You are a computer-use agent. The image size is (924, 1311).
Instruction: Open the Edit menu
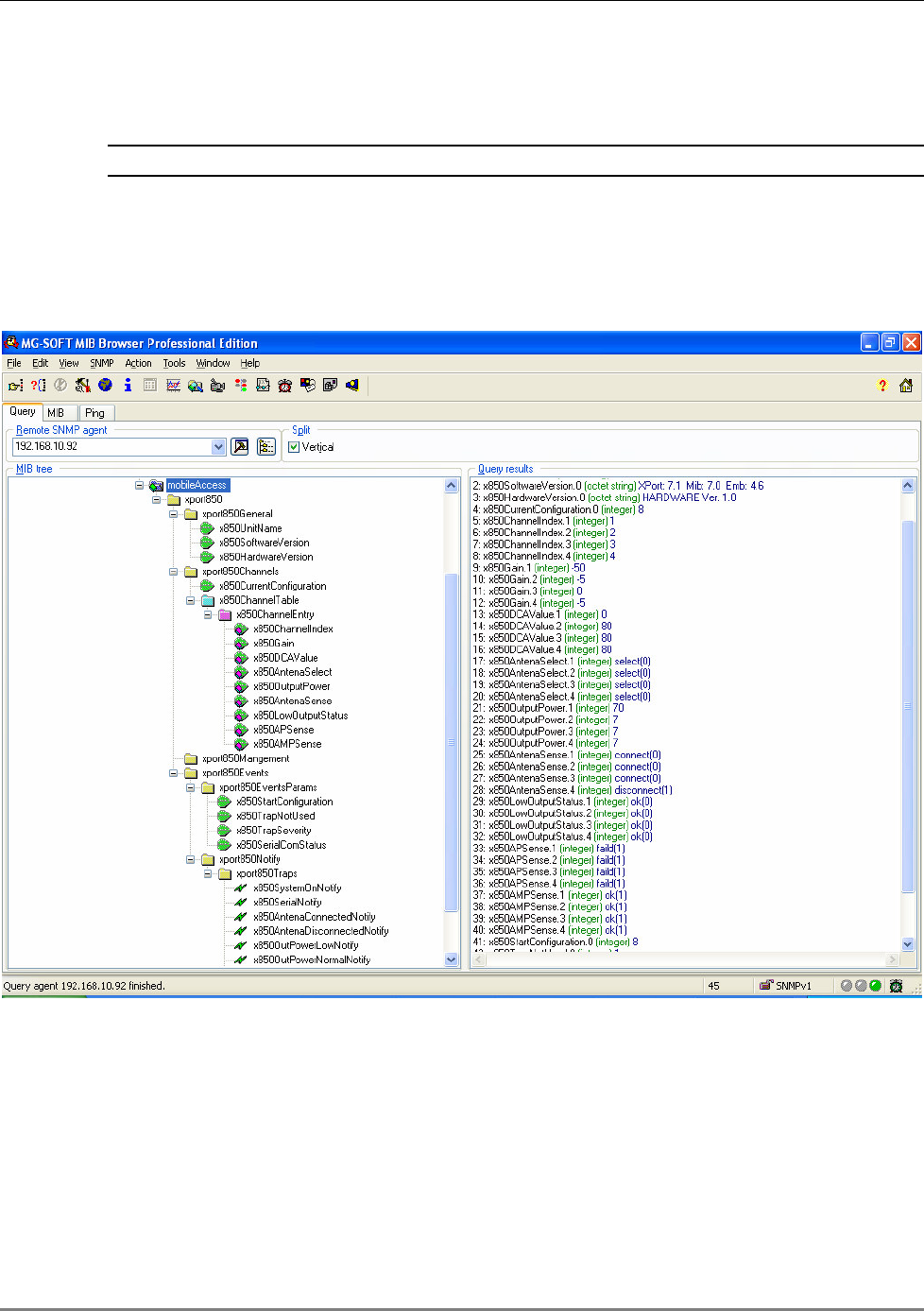41,363
